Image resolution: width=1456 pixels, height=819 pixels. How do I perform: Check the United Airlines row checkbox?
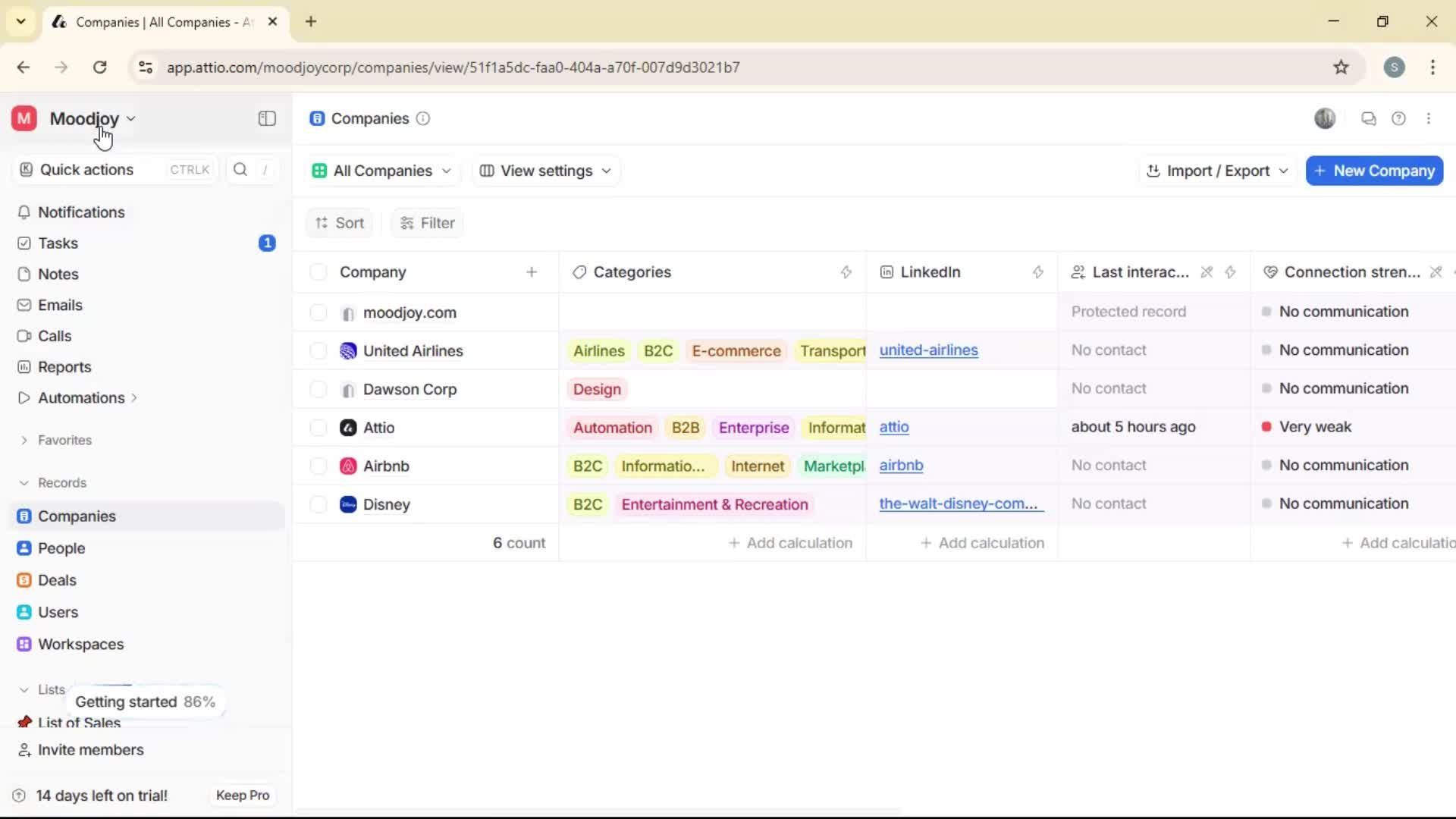[x=318, y=351]
